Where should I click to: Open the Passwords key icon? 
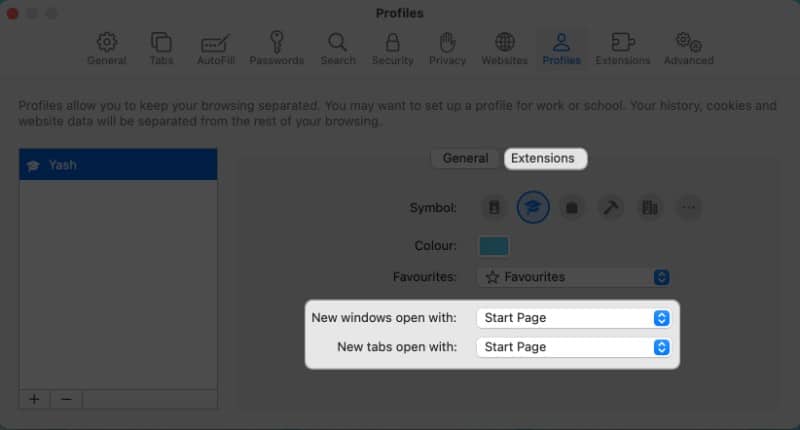[276, 47]
